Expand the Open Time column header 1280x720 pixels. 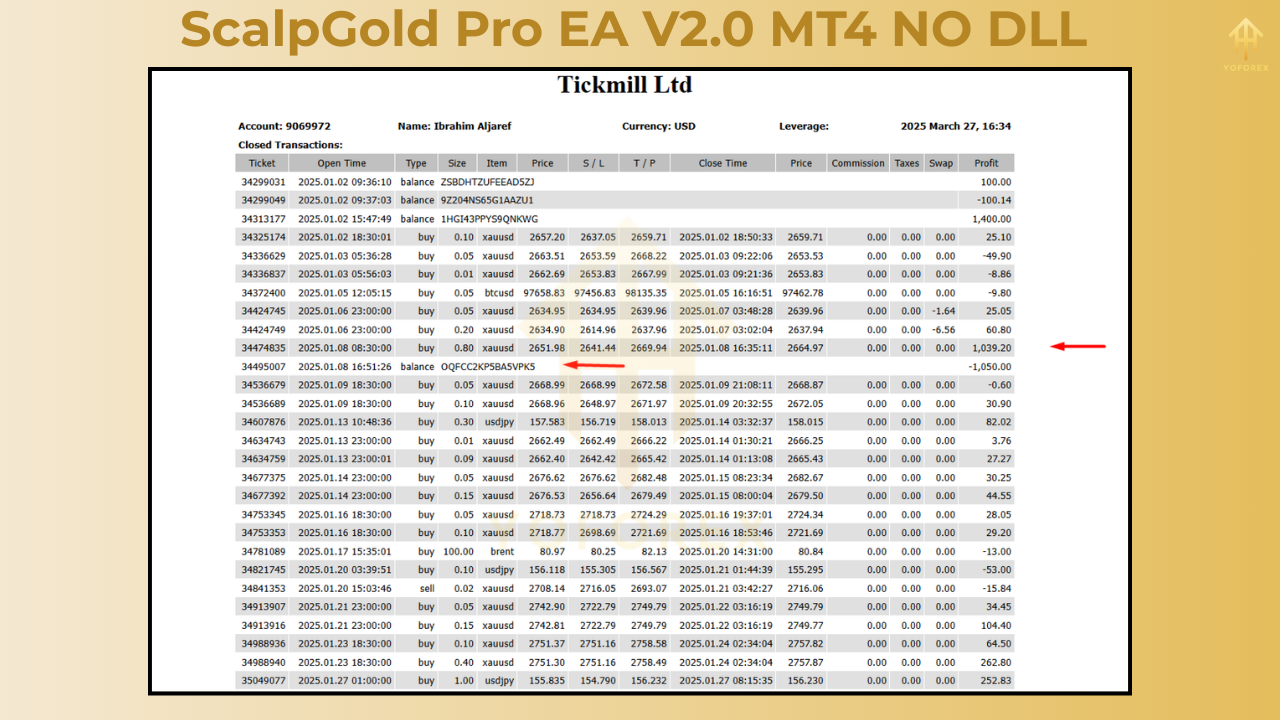(x=340, y=162)
